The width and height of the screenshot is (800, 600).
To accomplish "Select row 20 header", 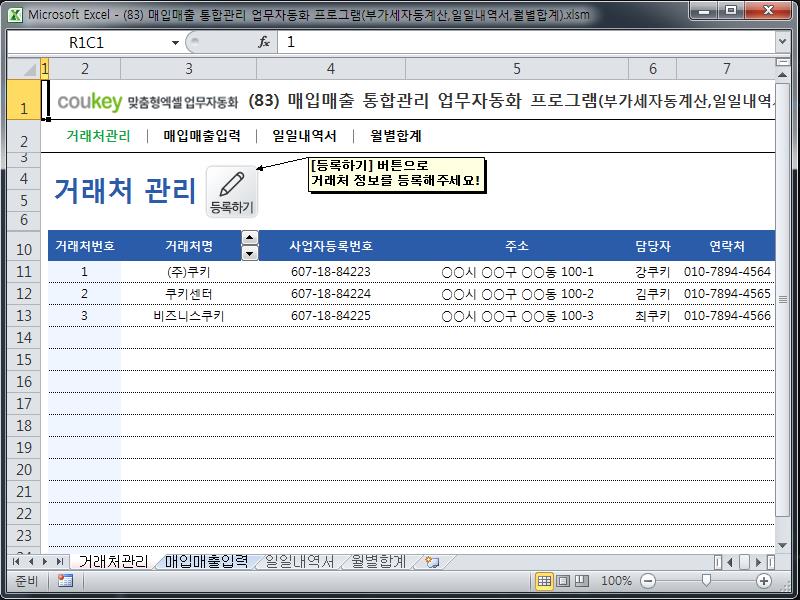I will [24, 469].
